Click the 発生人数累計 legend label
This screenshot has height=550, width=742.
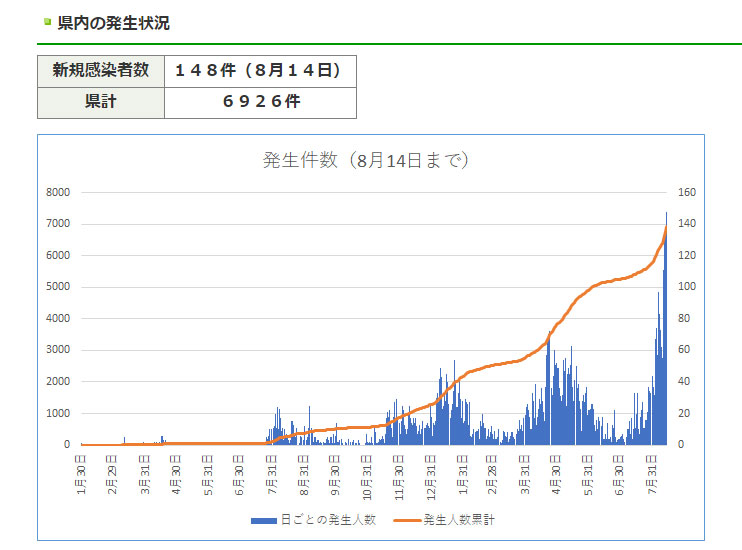(459, 520)
